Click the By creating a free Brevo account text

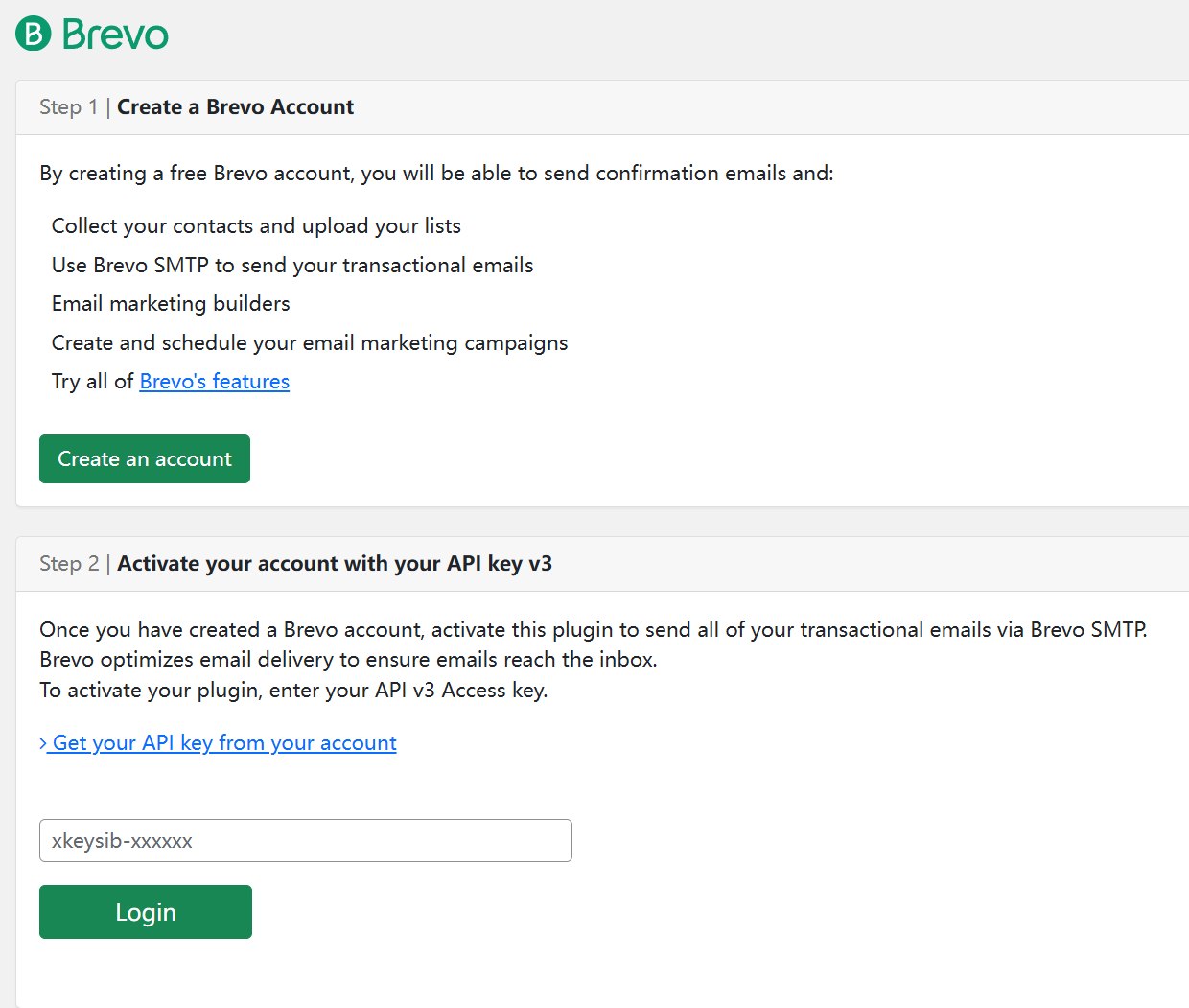click(436, 174)
